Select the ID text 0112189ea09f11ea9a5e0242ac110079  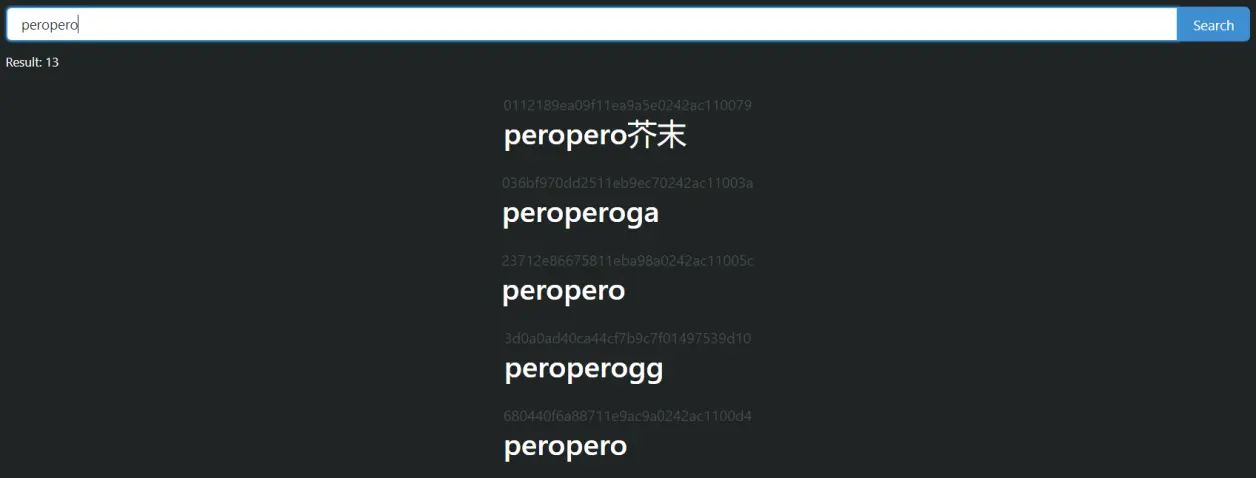tap(627, 105)
